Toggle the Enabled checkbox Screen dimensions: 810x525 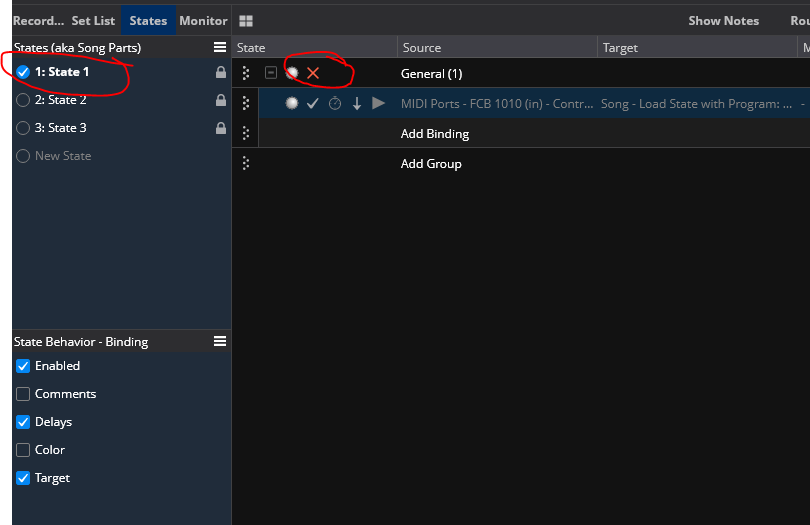[23, 366]
